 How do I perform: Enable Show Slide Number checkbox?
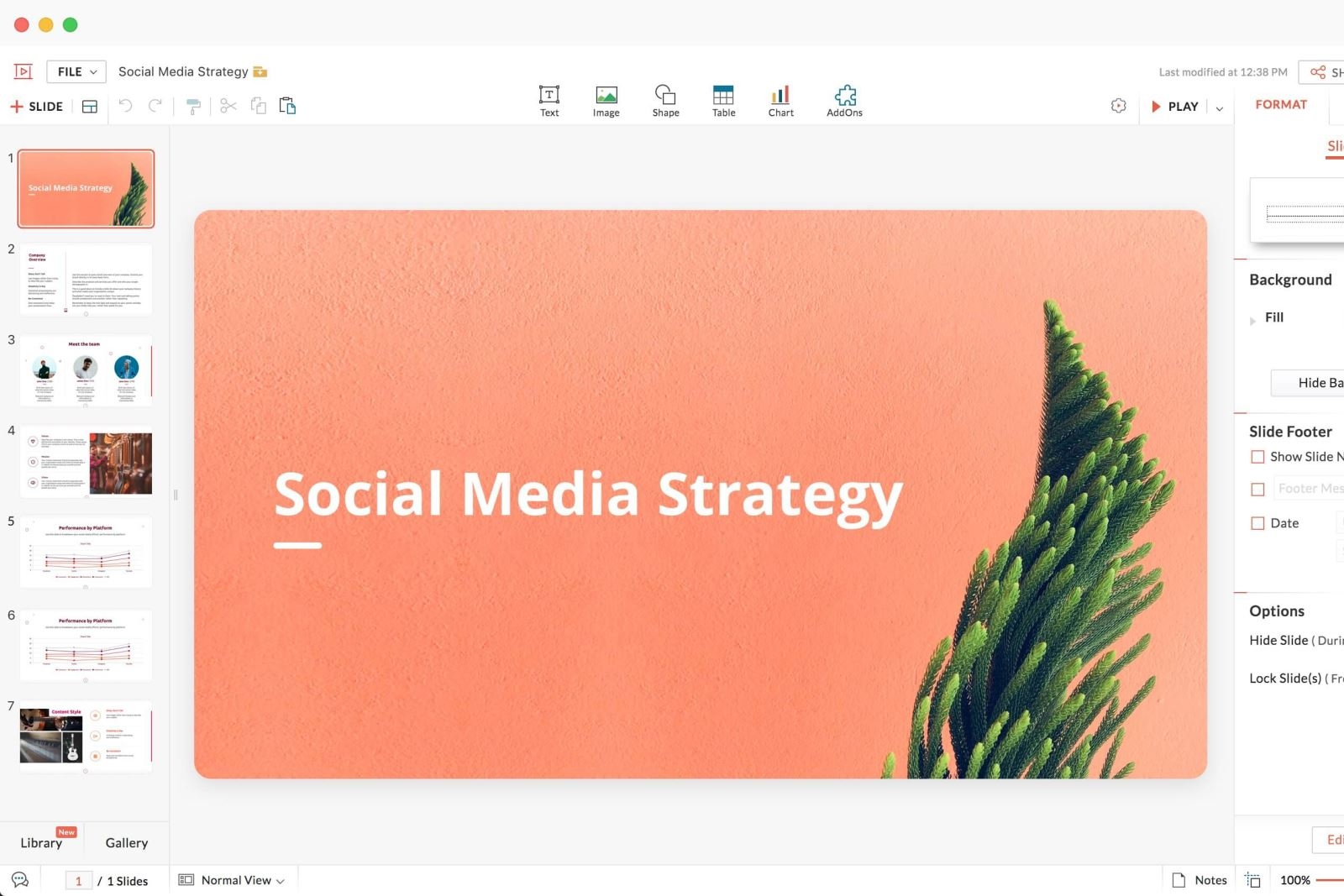[x=1257, y=457]
